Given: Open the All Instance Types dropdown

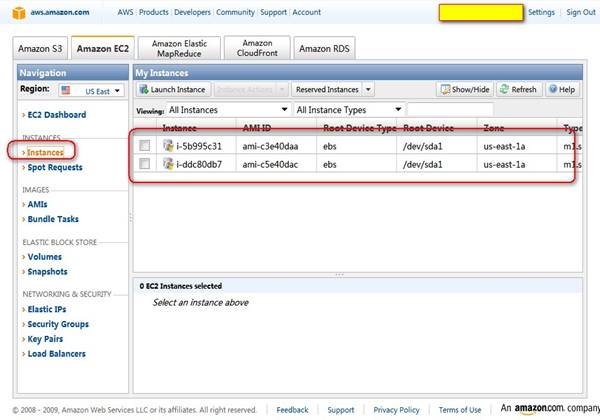Looking at the screenshot, I should 349,109.
